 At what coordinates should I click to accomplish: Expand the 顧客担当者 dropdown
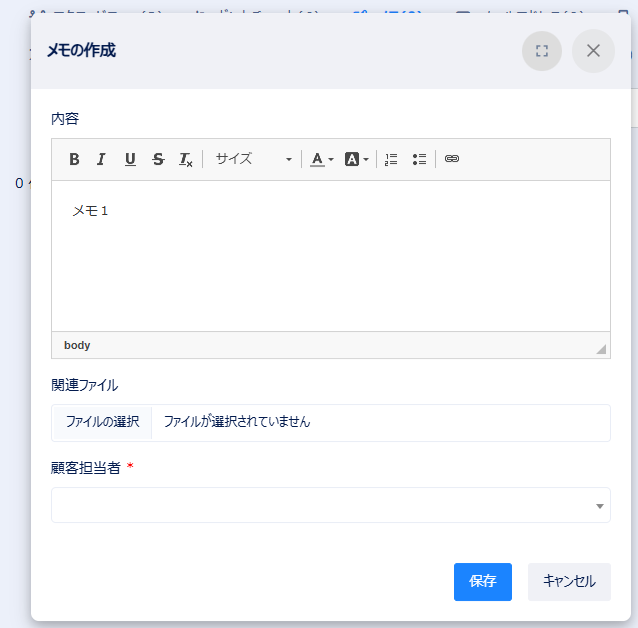click(x=330, y=505)
